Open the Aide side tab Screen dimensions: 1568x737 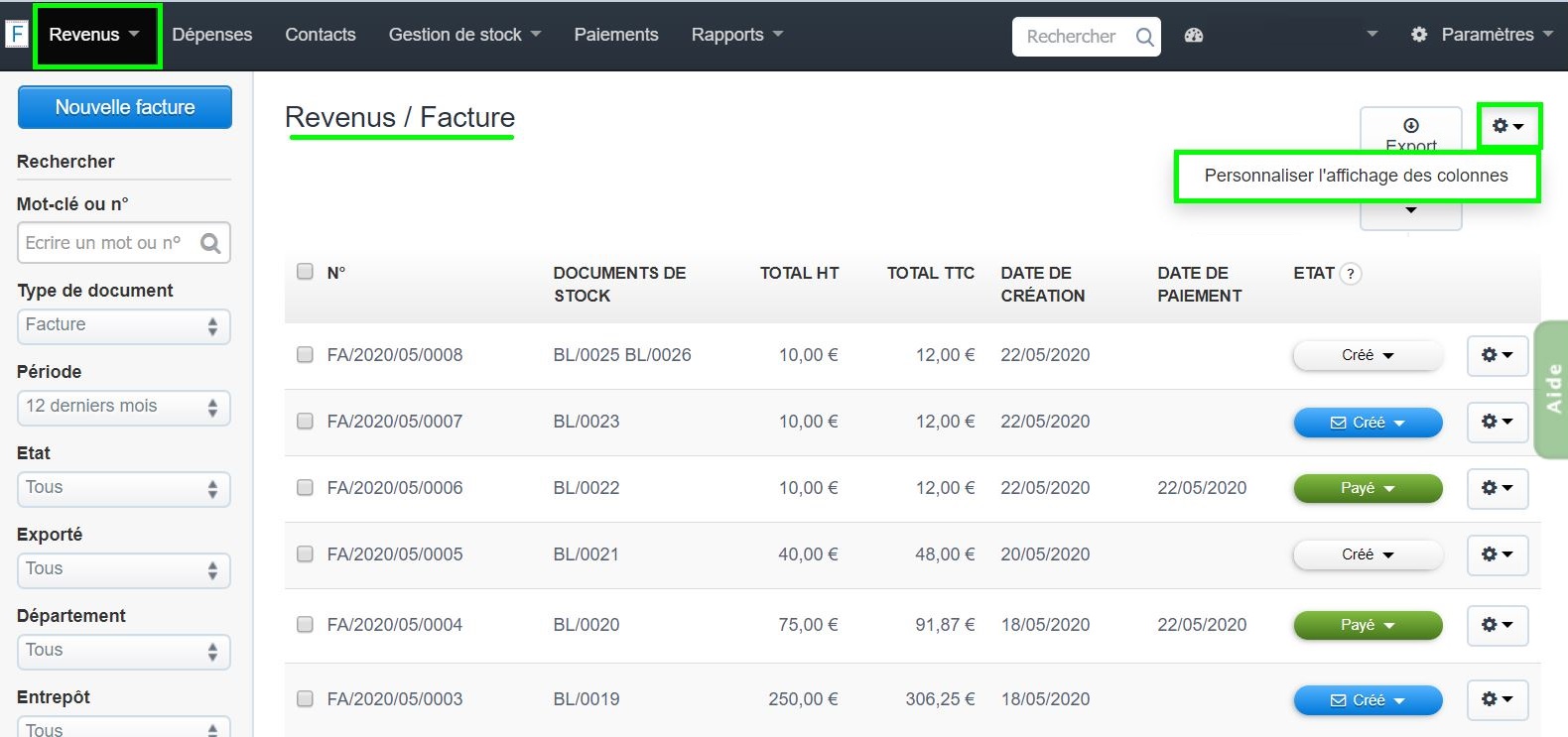click(x=1552, y=389)
